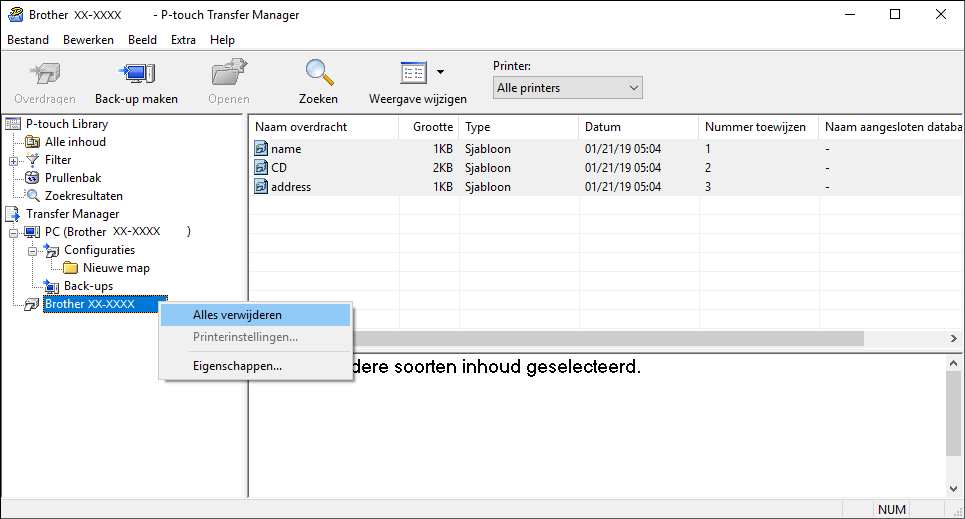This screenshot has height=519, width=965.
Task: Open the Bewerken menu
Action: pyautogui.click(x=88, y=40)
